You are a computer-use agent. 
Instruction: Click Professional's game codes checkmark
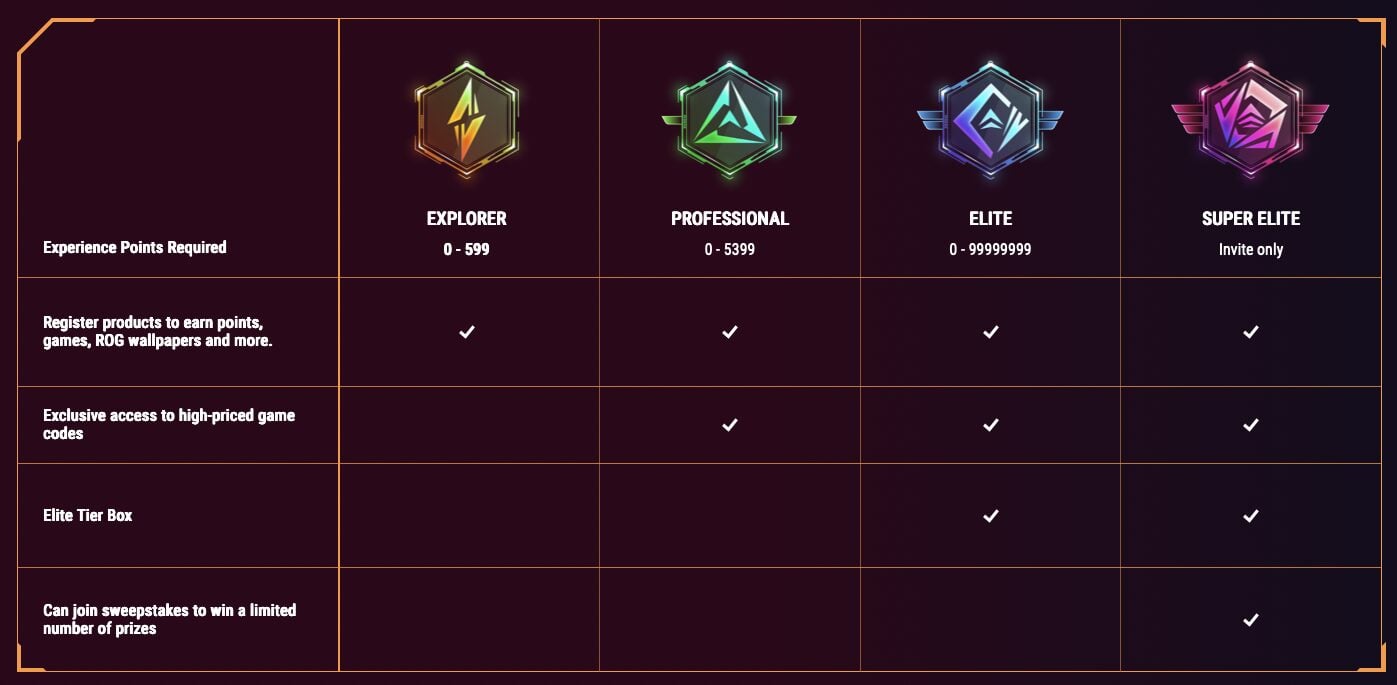[x=730, y=425]
